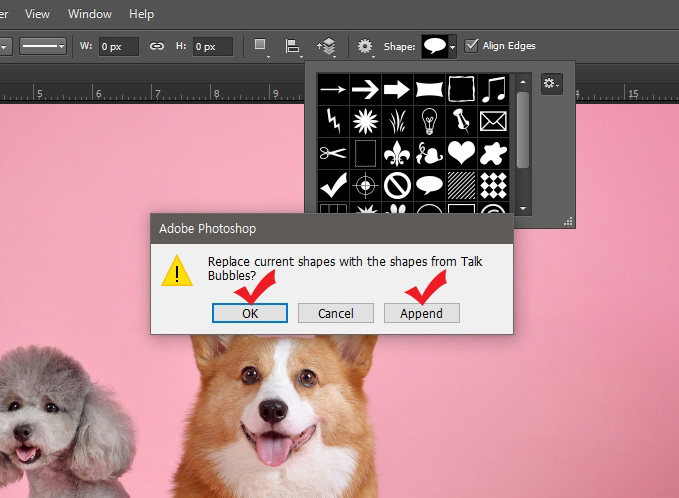Select the bold block arrow shape

pos(397,89)
